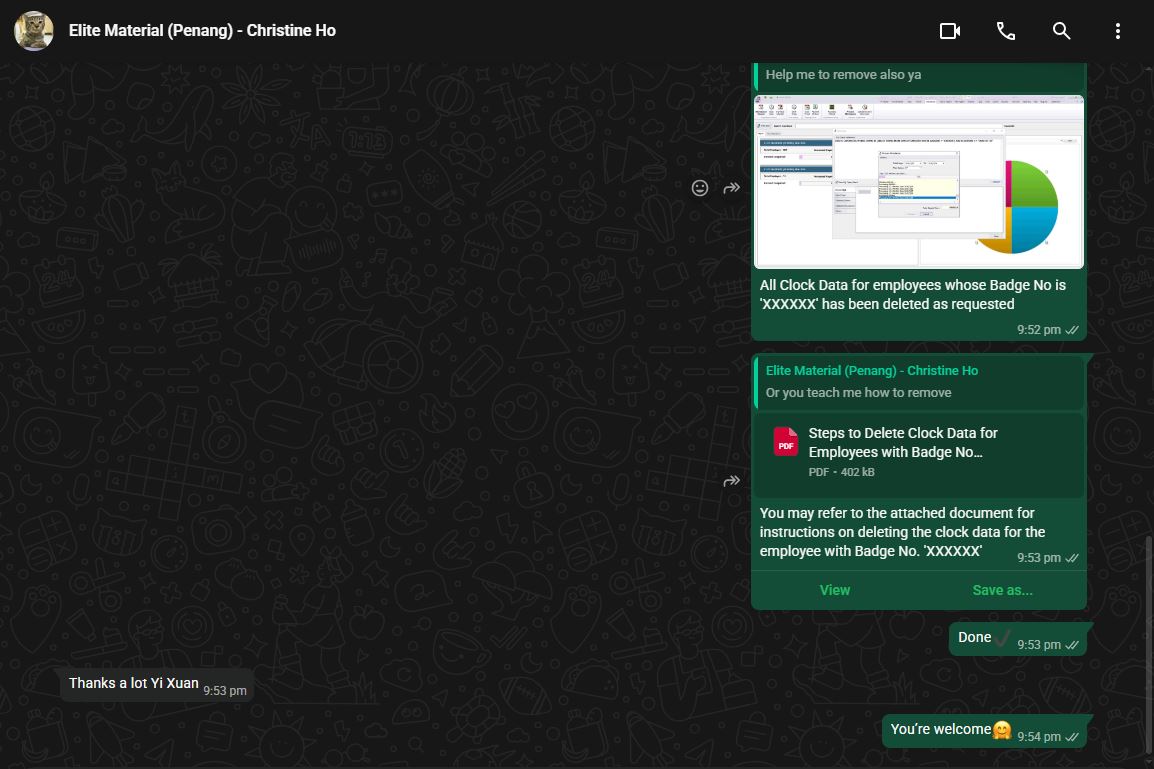The width and height of the screenshot is (1154, 769).
Task: Open search in this chat
Action: pyautogui.click(x=1061, y=31)
